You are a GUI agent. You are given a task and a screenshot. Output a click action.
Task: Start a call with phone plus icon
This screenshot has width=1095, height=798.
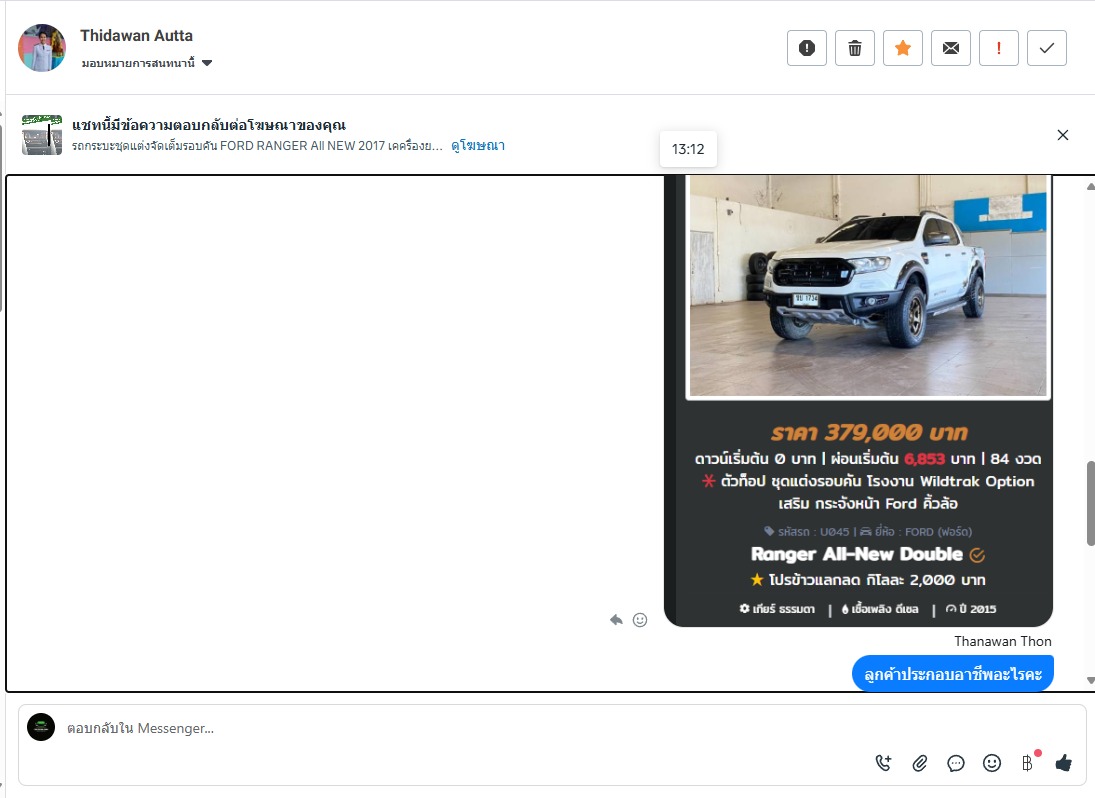point(883,763)
